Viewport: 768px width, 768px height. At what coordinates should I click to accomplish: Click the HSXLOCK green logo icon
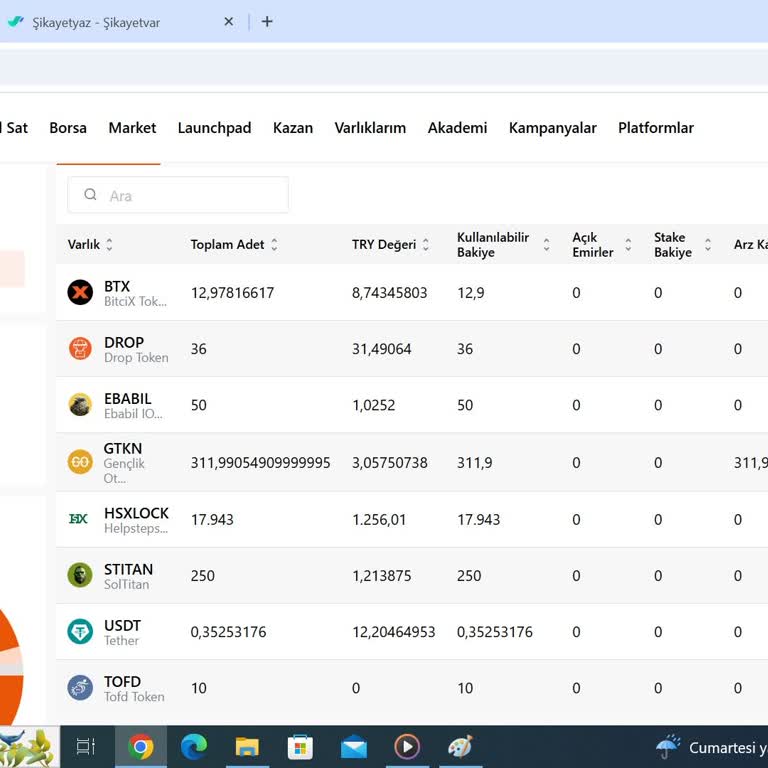pos(78,519)
